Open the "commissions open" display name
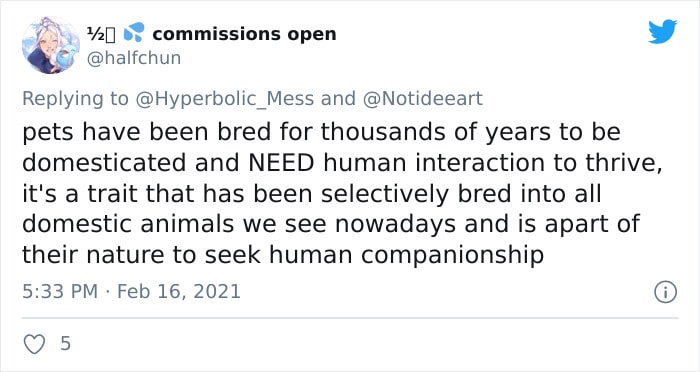Viewport: 700px width, 372px height. [244, 34]
